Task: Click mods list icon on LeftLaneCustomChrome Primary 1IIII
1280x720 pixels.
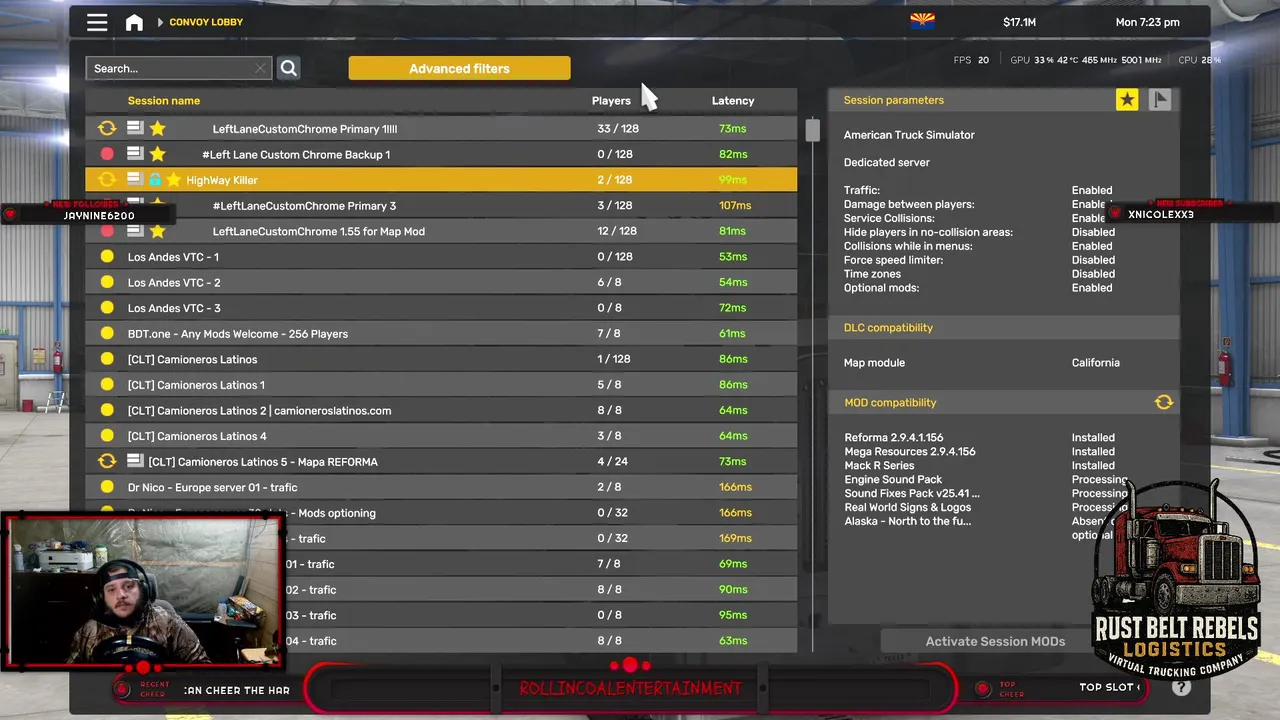Action: coord(135,128)
